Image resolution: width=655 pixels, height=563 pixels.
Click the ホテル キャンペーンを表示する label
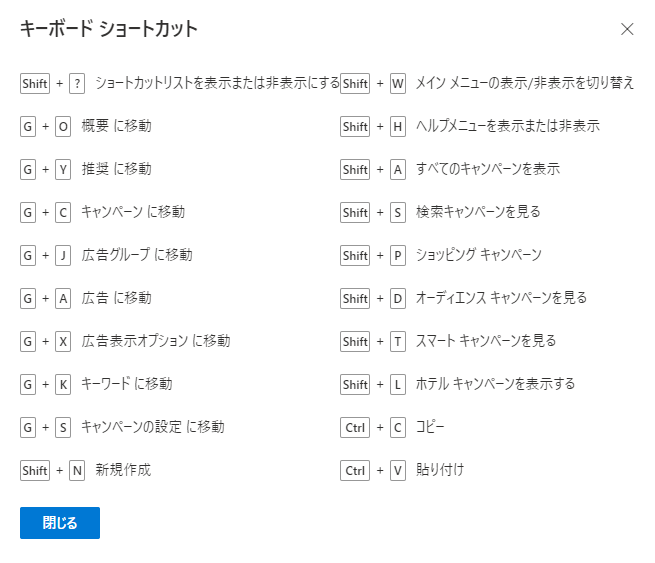pos(496,384)
